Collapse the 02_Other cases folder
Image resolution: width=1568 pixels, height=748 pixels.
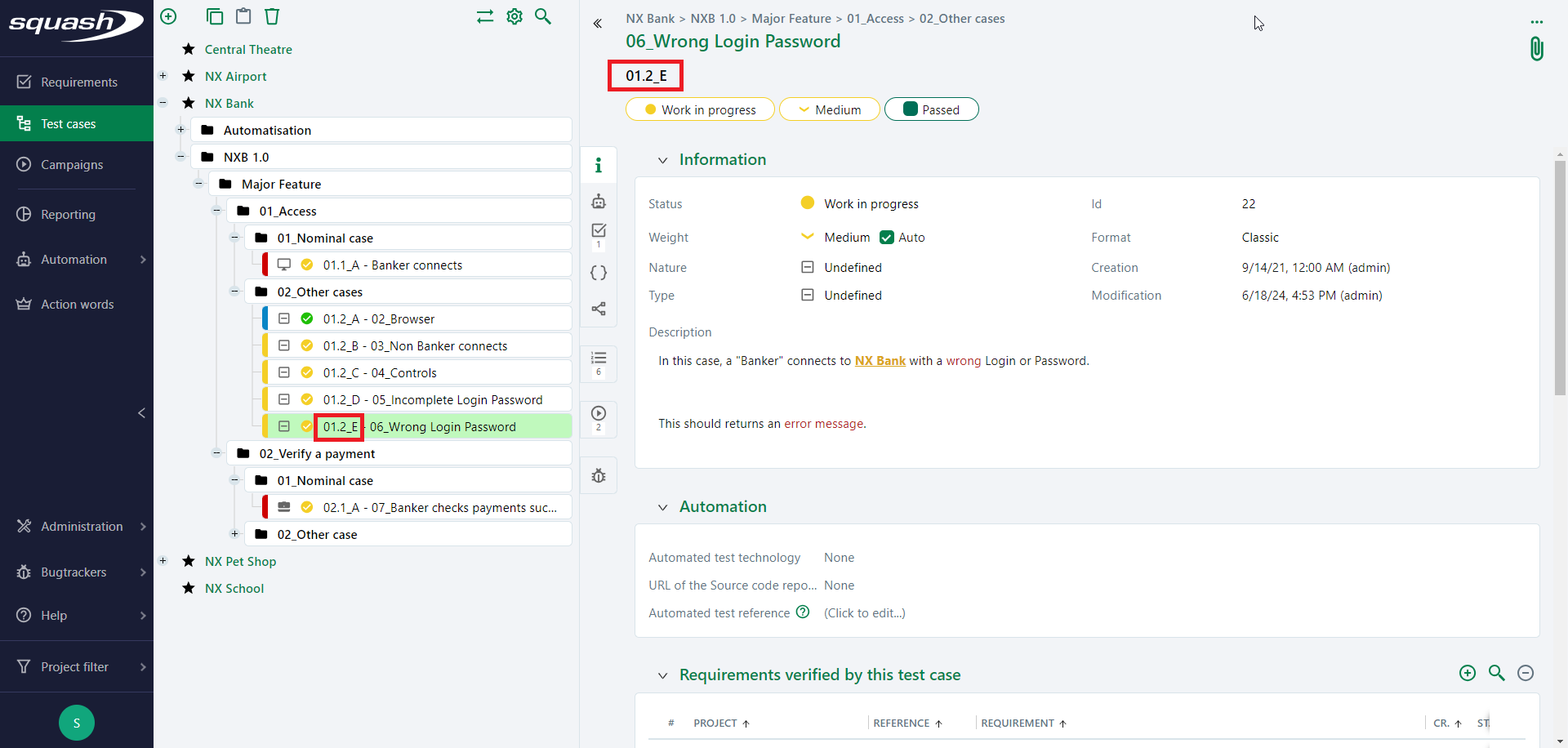[x=234, y=292]
